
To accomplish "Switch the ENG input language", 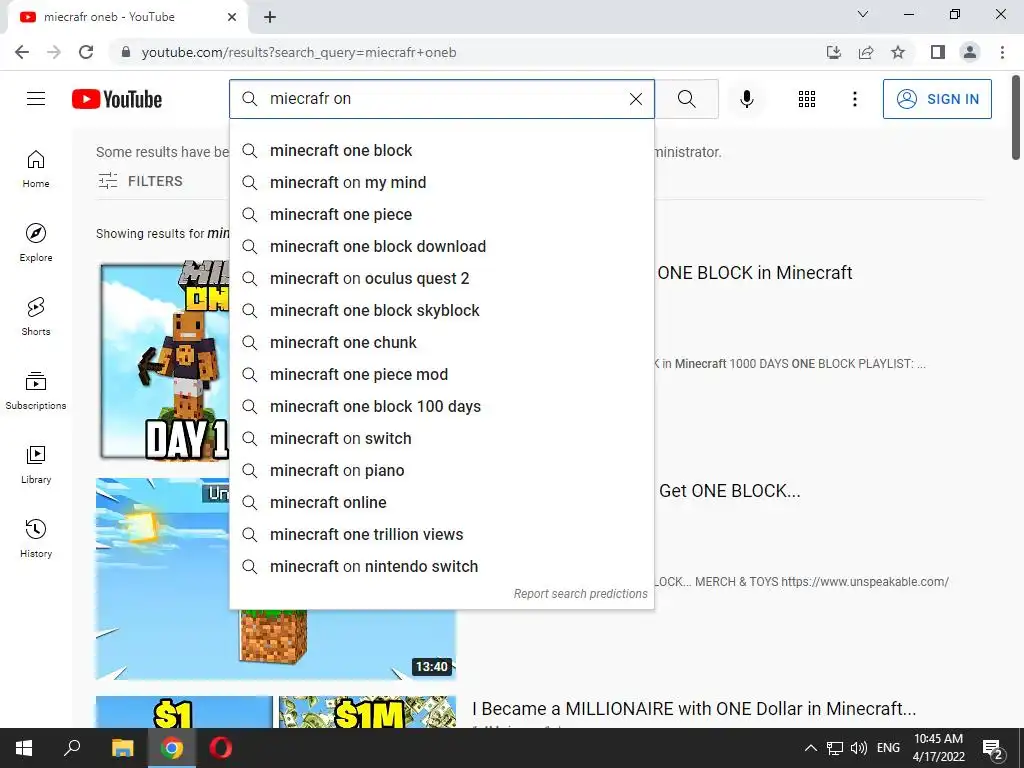I will pos(888,748).
